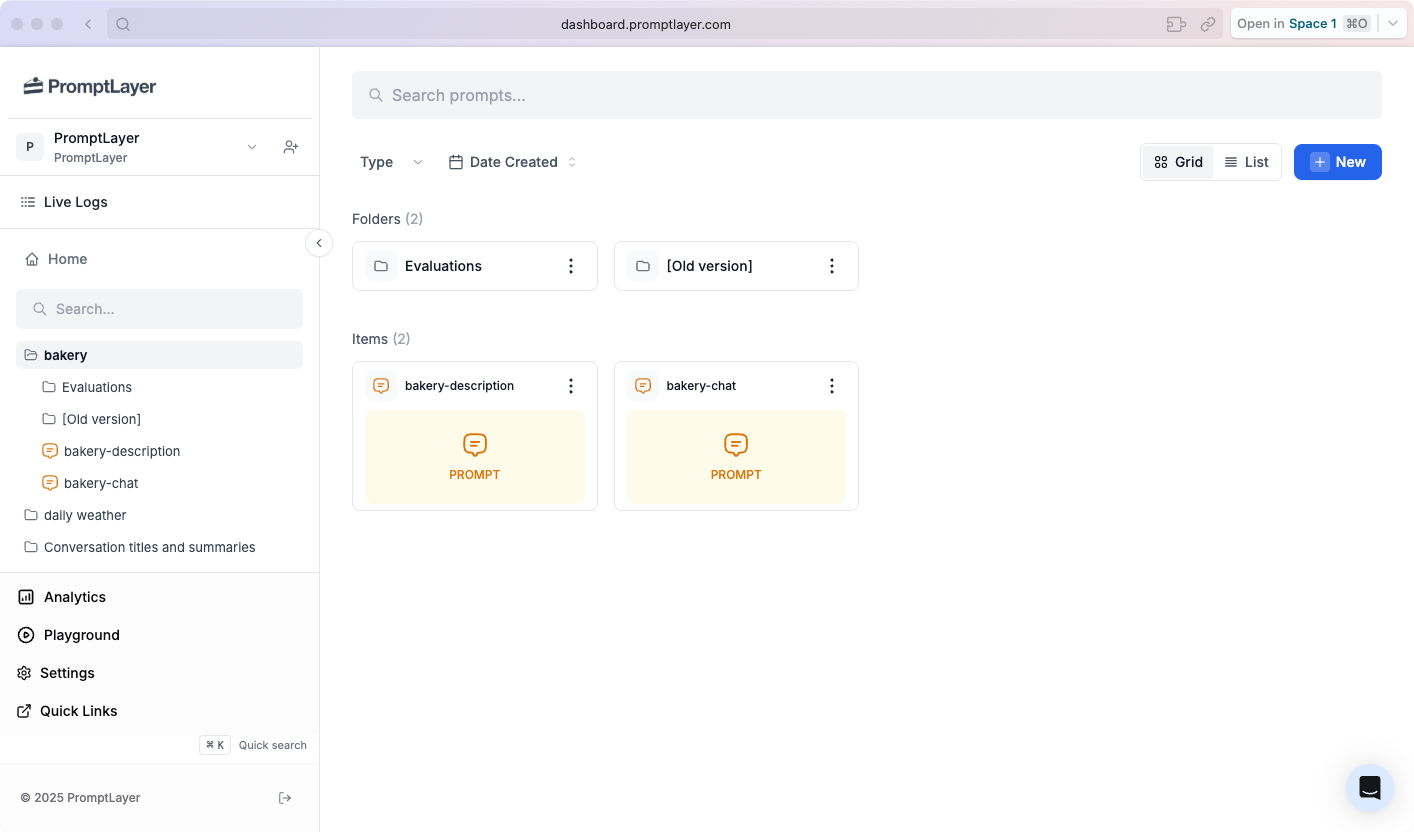Click the browser address bar search icon
The height and width of the screenshot is (832, 1414).
pyautogui.click(x=123, y=24)
